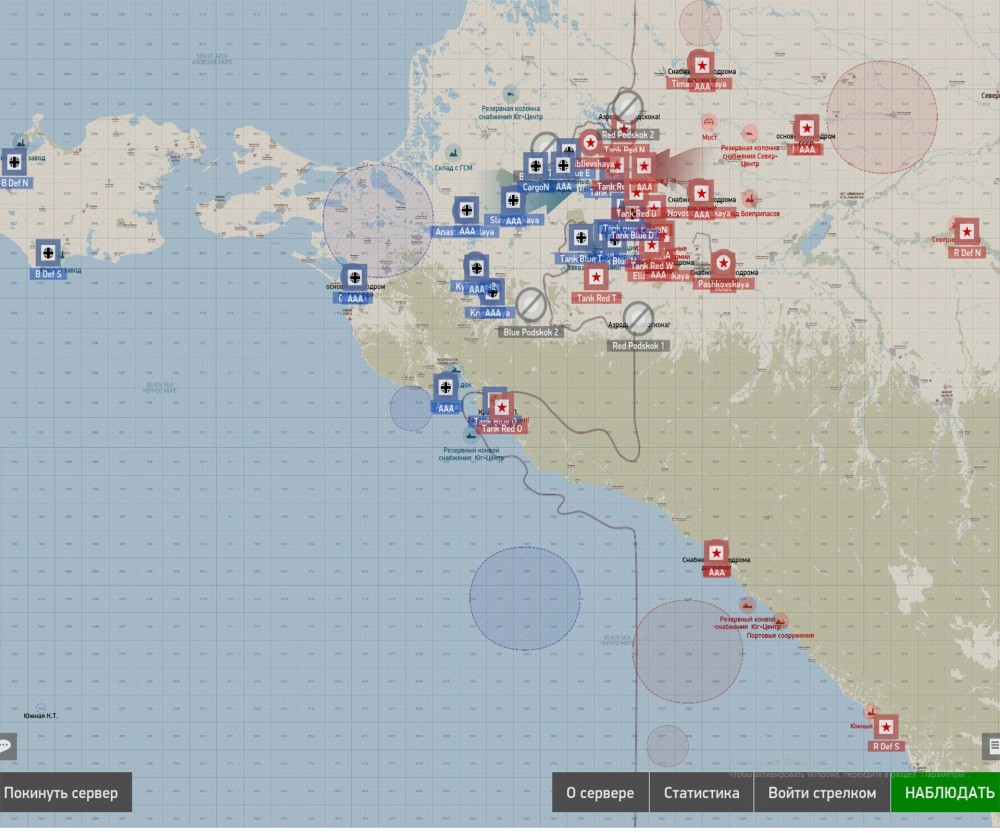
Task: Open the О сервере info button
Action: pos(600,793)
